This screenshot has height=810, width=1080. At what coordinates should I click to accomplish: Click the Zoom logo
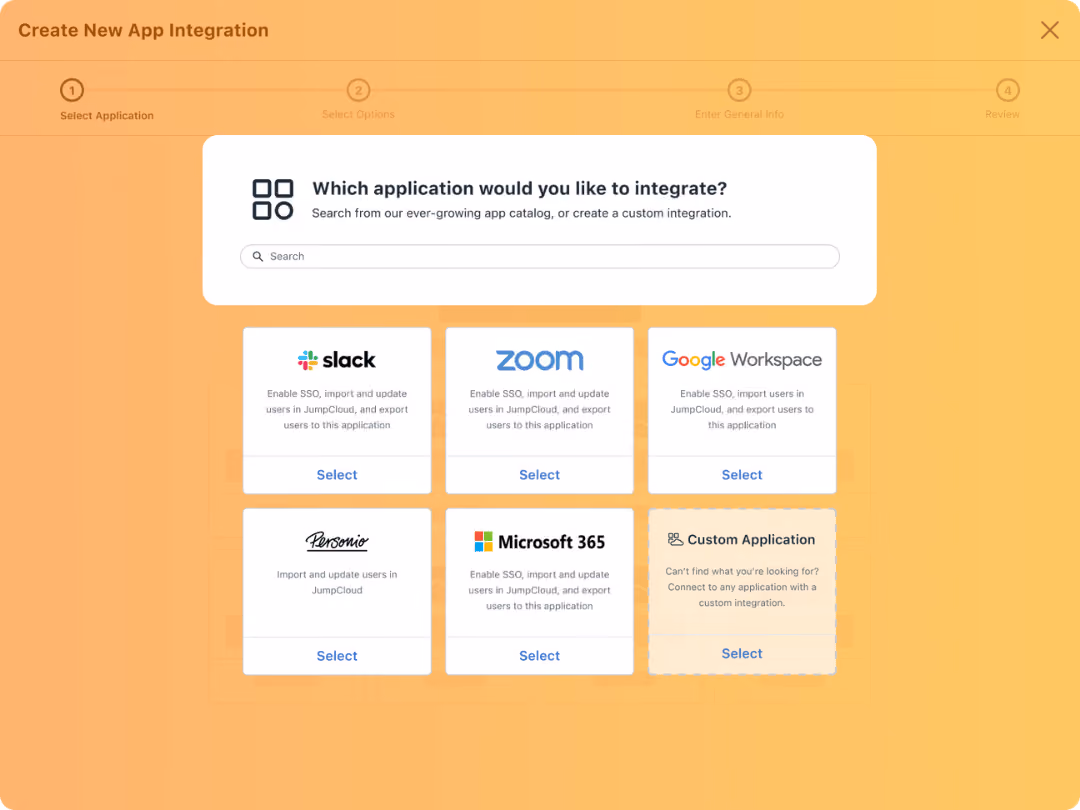point(539,360)
